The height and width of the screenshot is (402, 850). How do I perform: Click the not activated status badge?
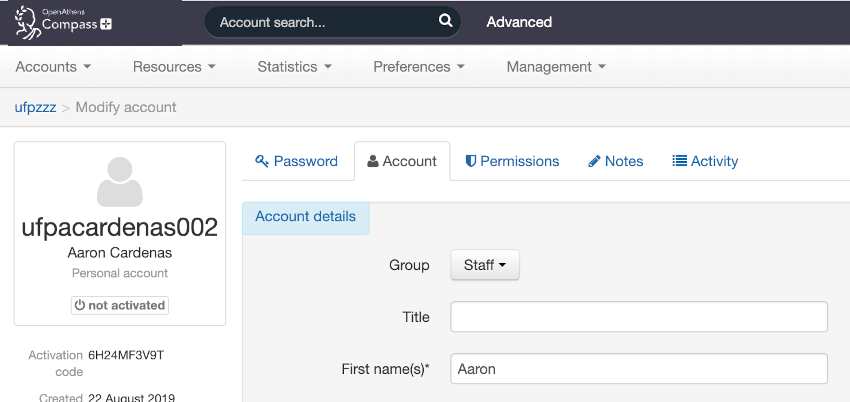point(120,305)
